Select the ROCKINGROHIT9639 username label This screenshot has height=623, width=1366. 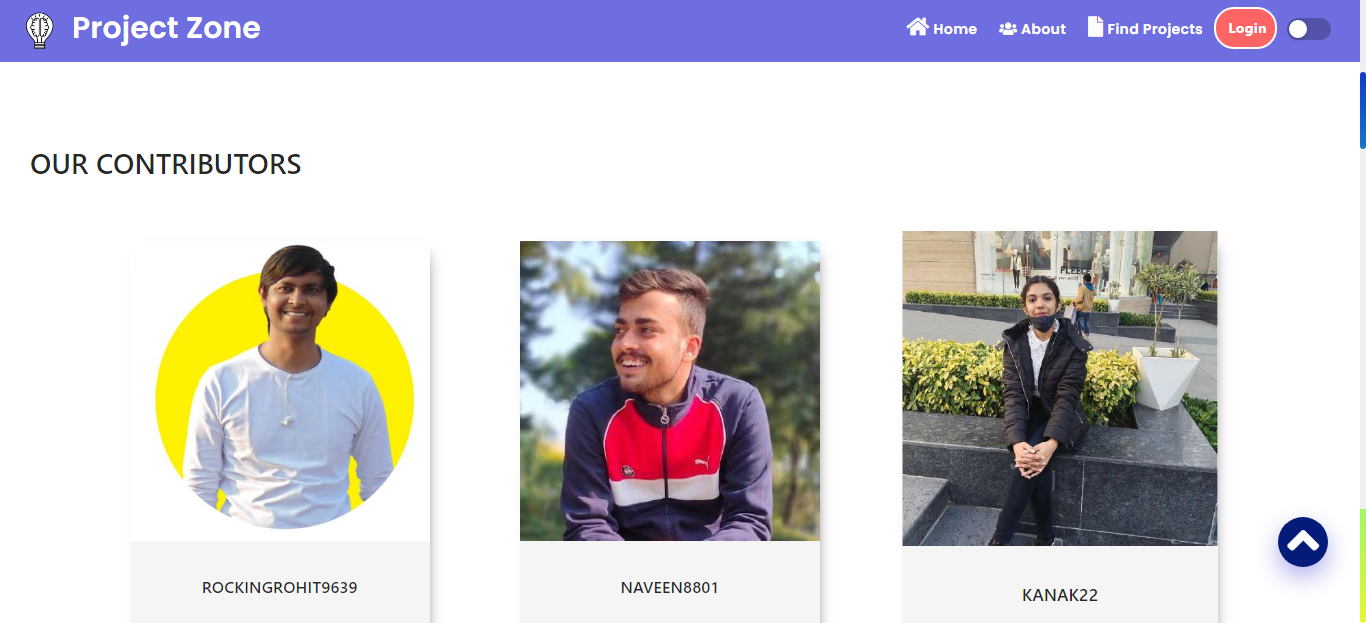point(280,587)
